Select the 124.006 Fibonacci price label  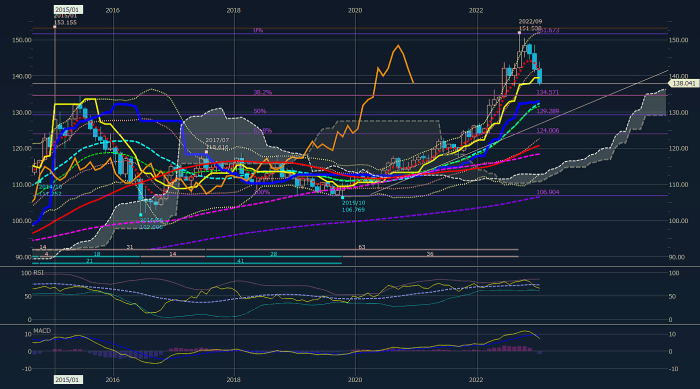pyautogui.click(x=548, y=130)
